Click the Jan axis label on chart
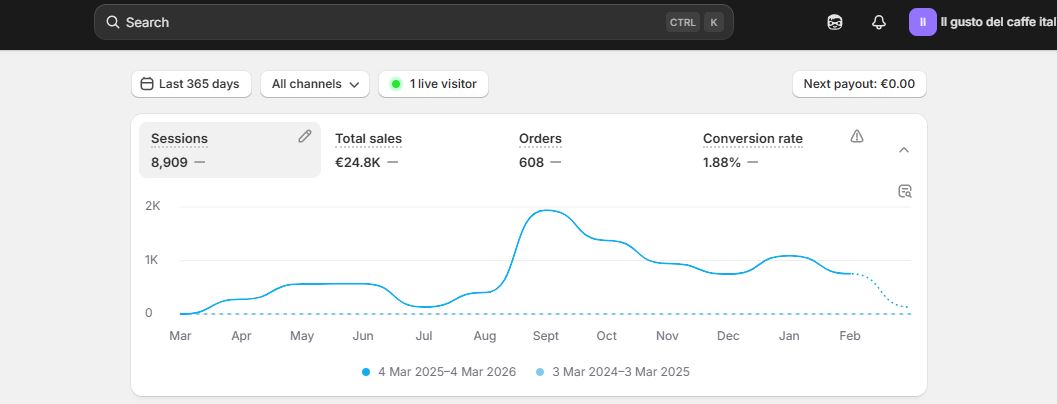This screenshot has height=404, width=1057. (x=789, y=336)
